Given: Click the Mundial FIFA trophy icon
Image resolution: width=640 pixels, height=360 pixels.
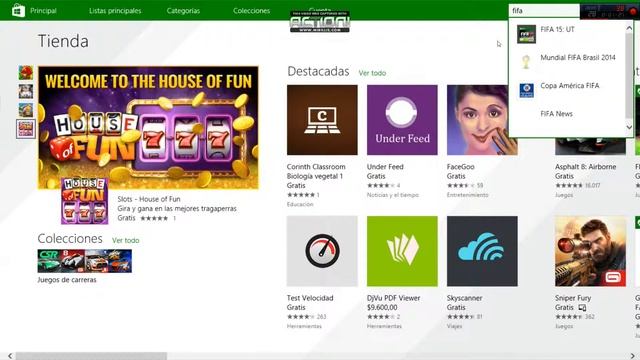Looking at the screenshot, I should (526, 62).
